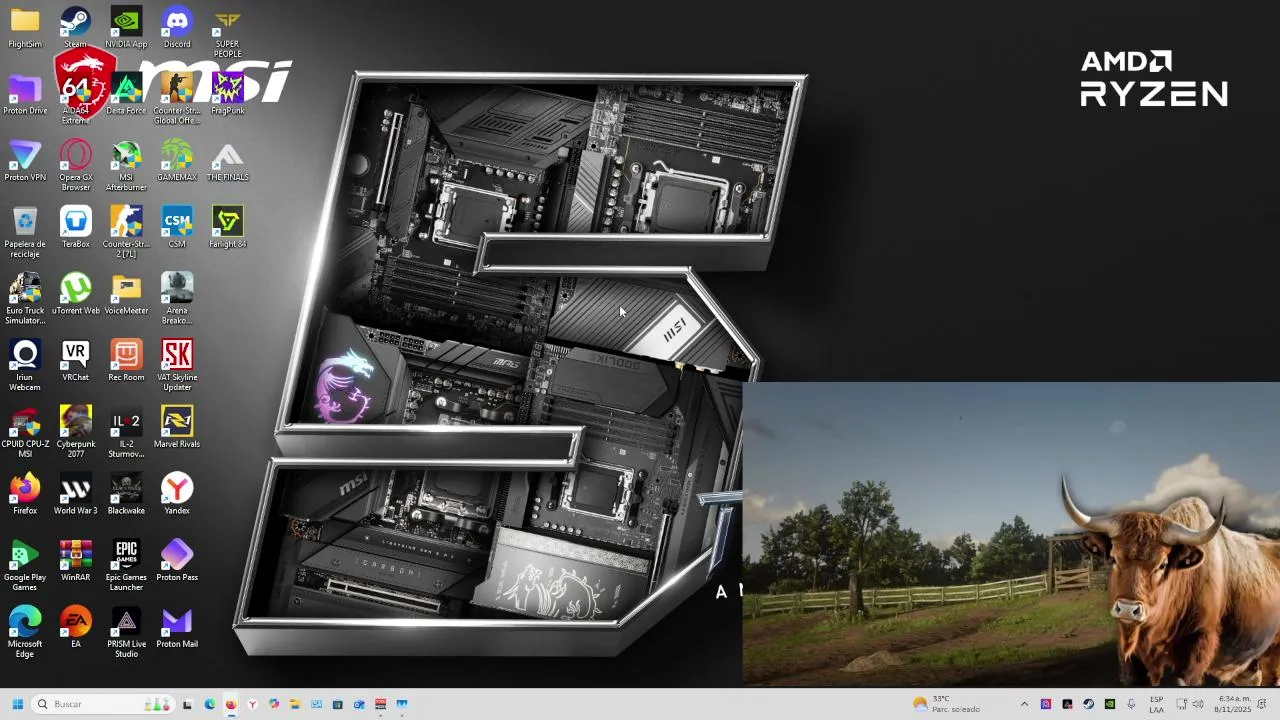This screenshot has width=1280, height=720.
Task: Open the notification bell in the taskbar
Action: [x=1262, y=704]
